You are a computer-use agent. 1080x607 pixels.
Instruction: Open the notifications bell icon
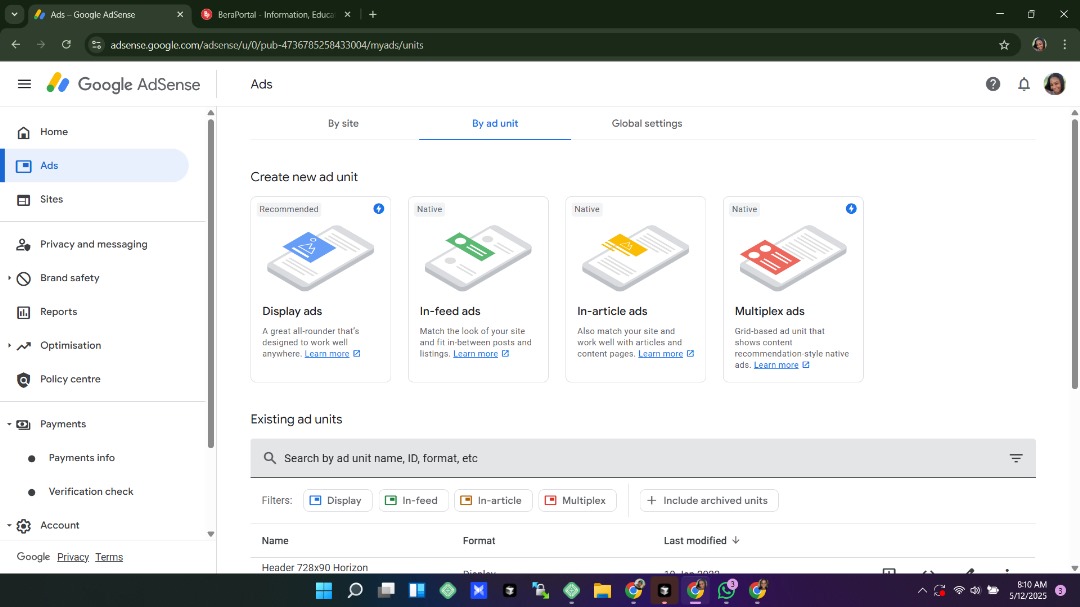(1024, 84)
